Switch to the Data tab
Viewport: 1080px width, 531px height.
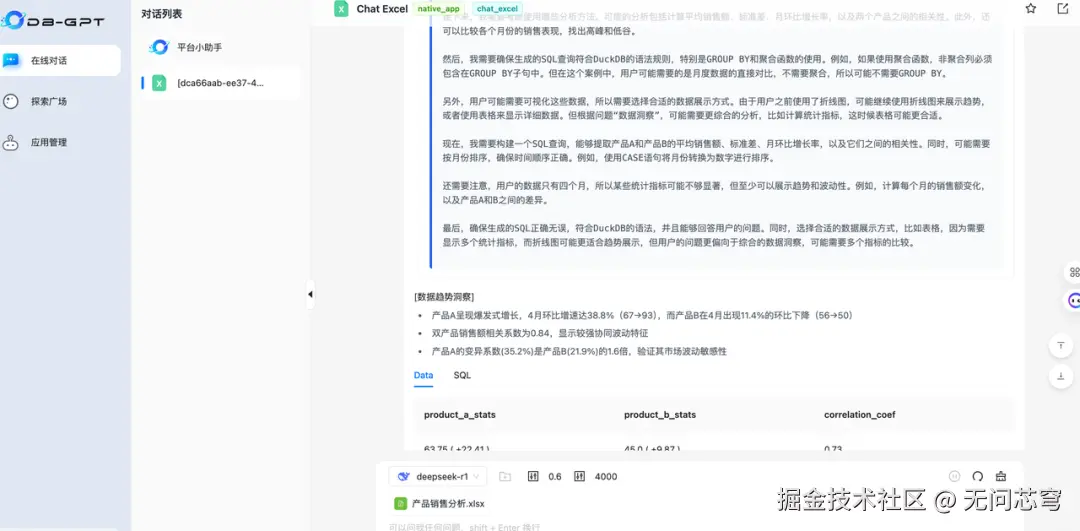click(424, 375)
